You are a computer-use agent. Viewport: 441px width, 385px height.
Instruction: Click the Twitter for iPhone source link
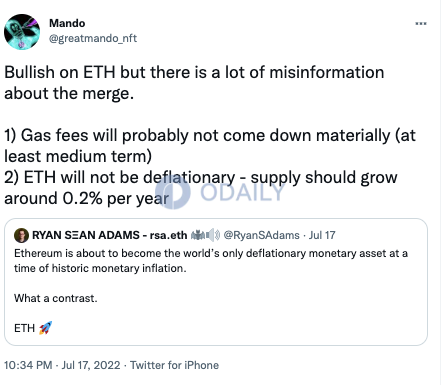click(x=174, y=365)
